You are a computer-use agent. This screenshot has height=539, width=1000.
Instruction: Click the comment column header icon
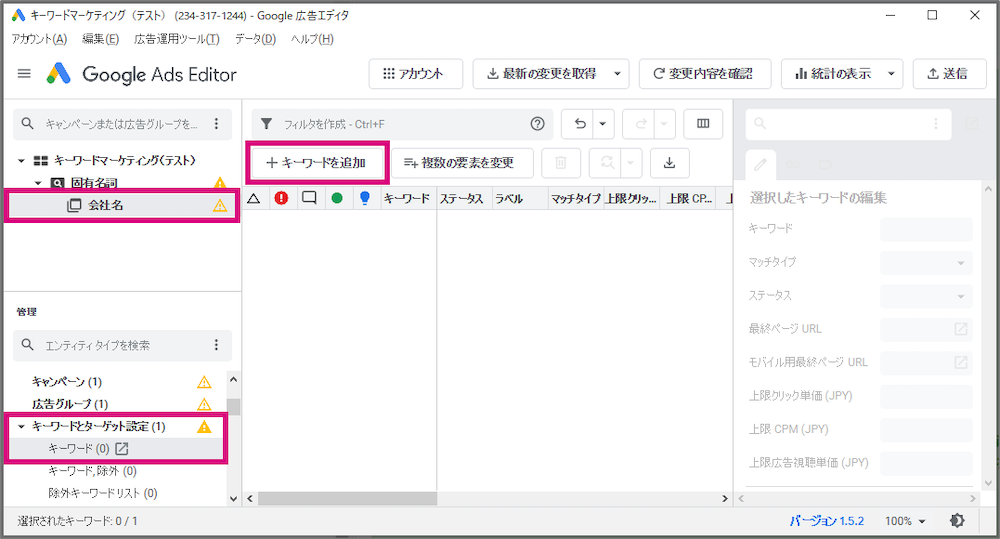pyautogui.click(x=309, y=198)
